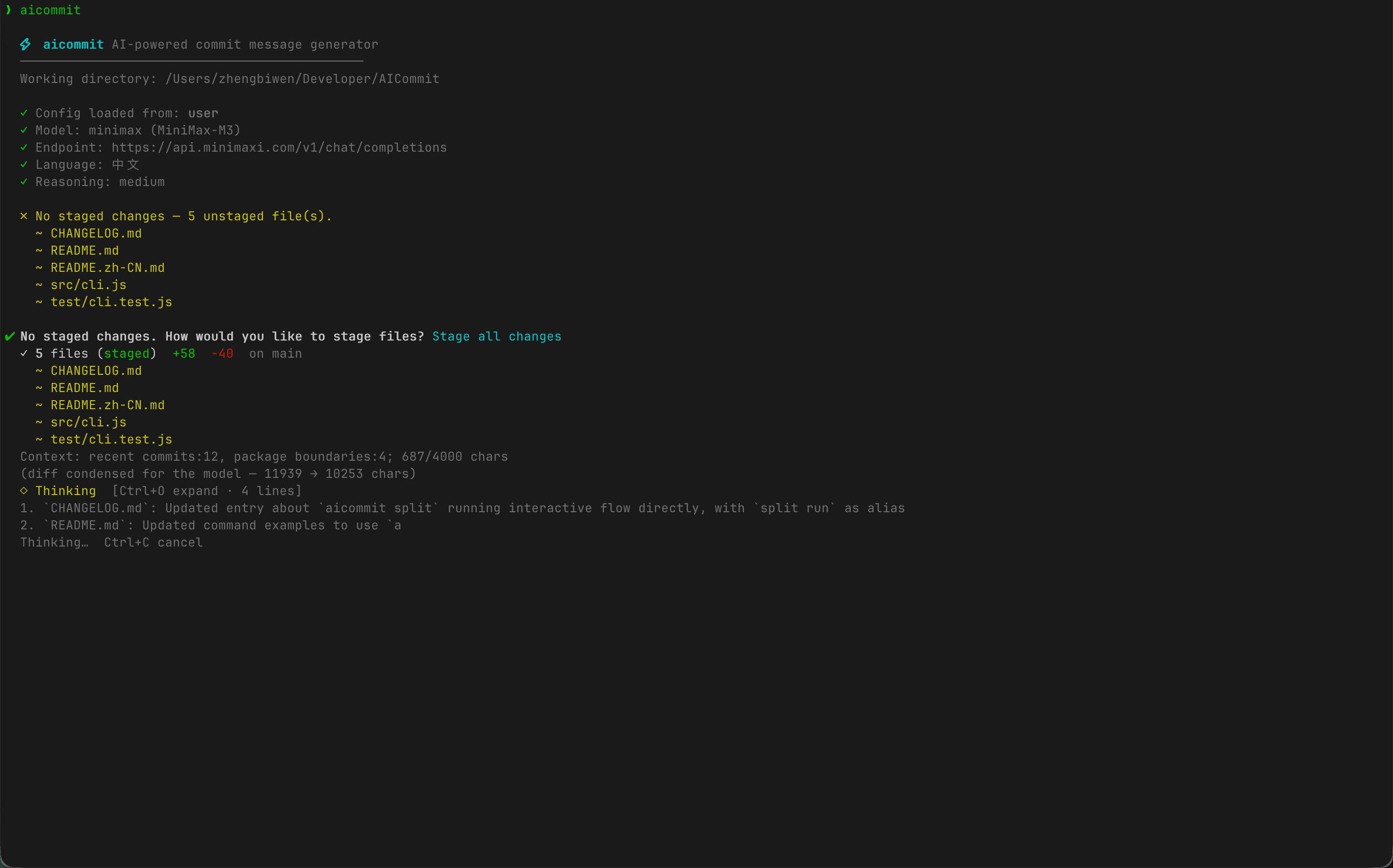Click test/cli.test.js in the staged files list

point(112,440)
